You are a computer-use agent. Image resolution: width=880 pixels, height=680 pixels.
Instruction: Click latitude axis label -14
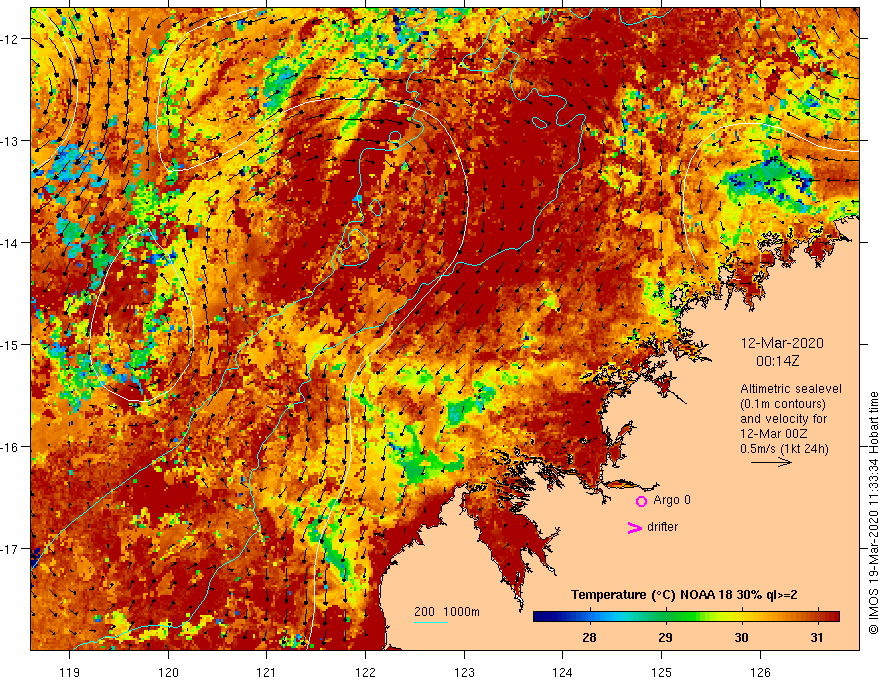10,243
